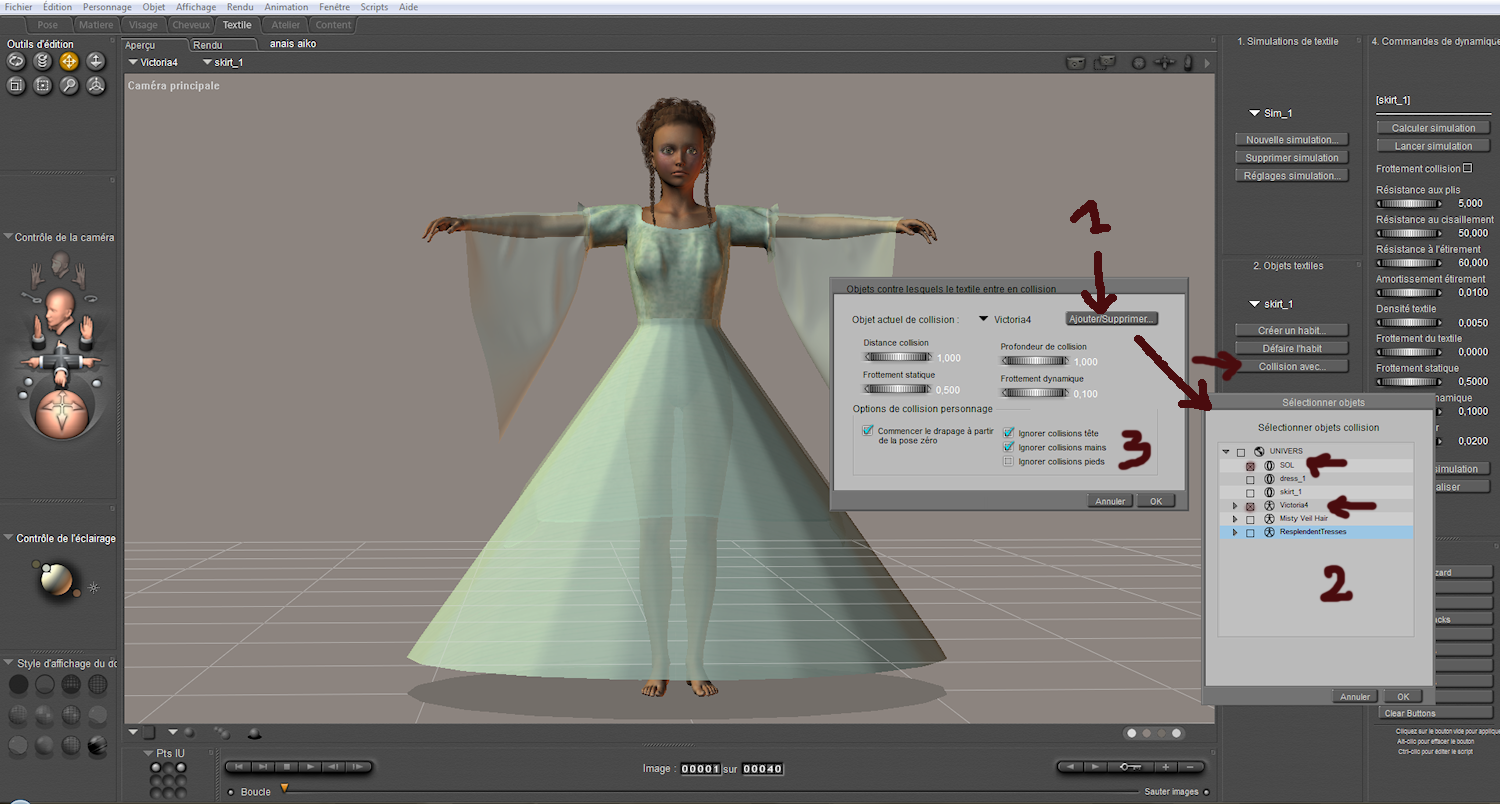Toggle the 'Frottement collision' checkbox
This screenshot has height=804, width=1500.
click(1468, 168)
